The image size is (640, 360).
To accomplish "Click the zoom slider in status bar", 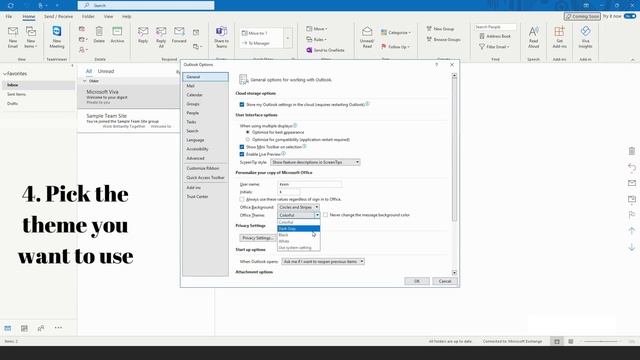I will tap(600, 341).
